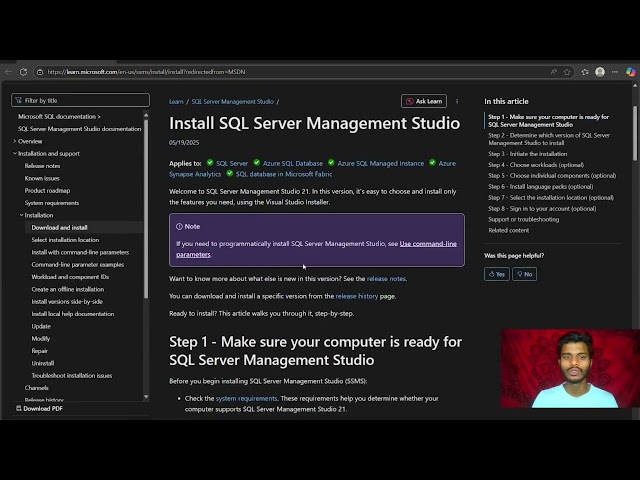This screenshot has height=480, width=640.
Task: Open the Repair sidebar item
Action: 40,351
